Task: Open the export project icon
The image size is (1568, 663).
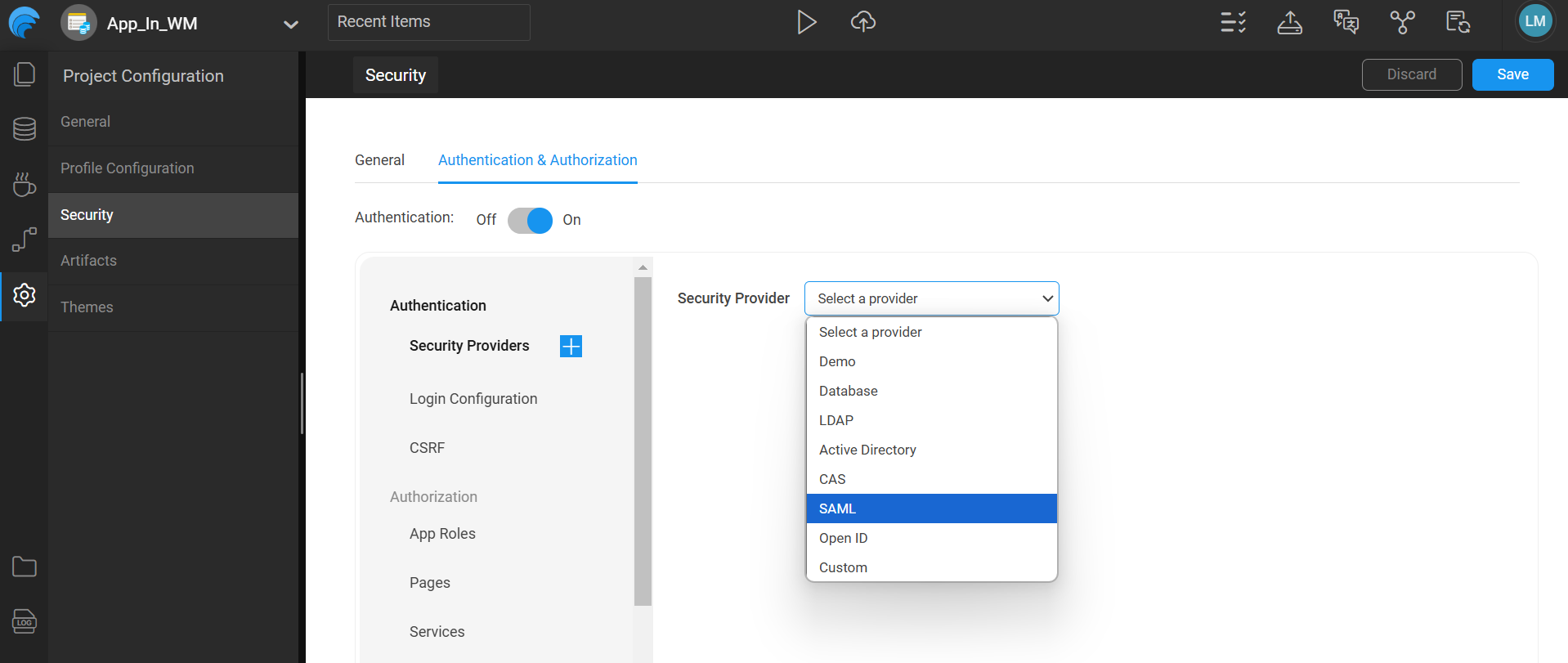Action: 1289,23
